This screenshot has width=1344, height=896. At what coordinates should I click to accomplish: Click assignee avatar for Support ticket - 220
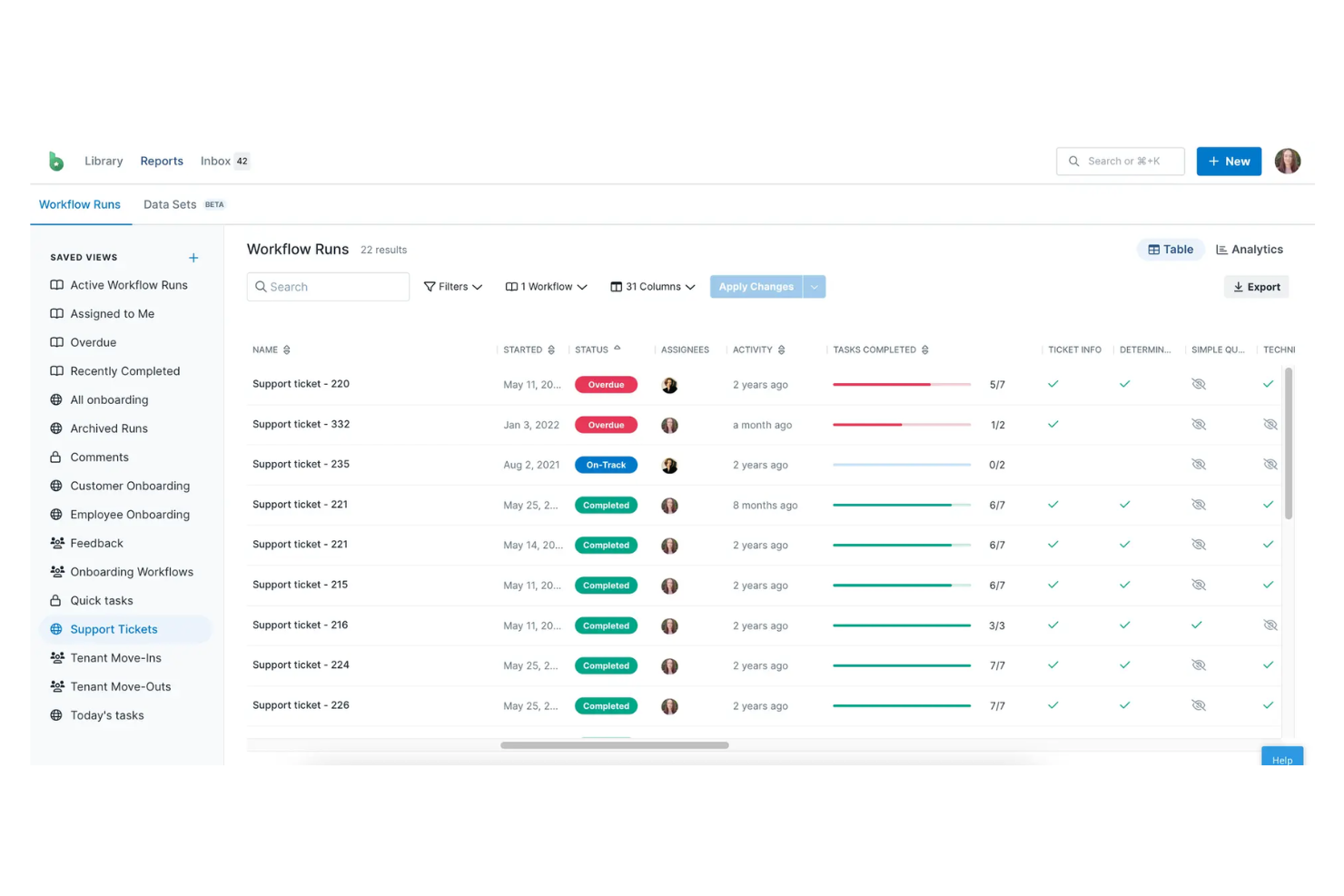(669, 385)
